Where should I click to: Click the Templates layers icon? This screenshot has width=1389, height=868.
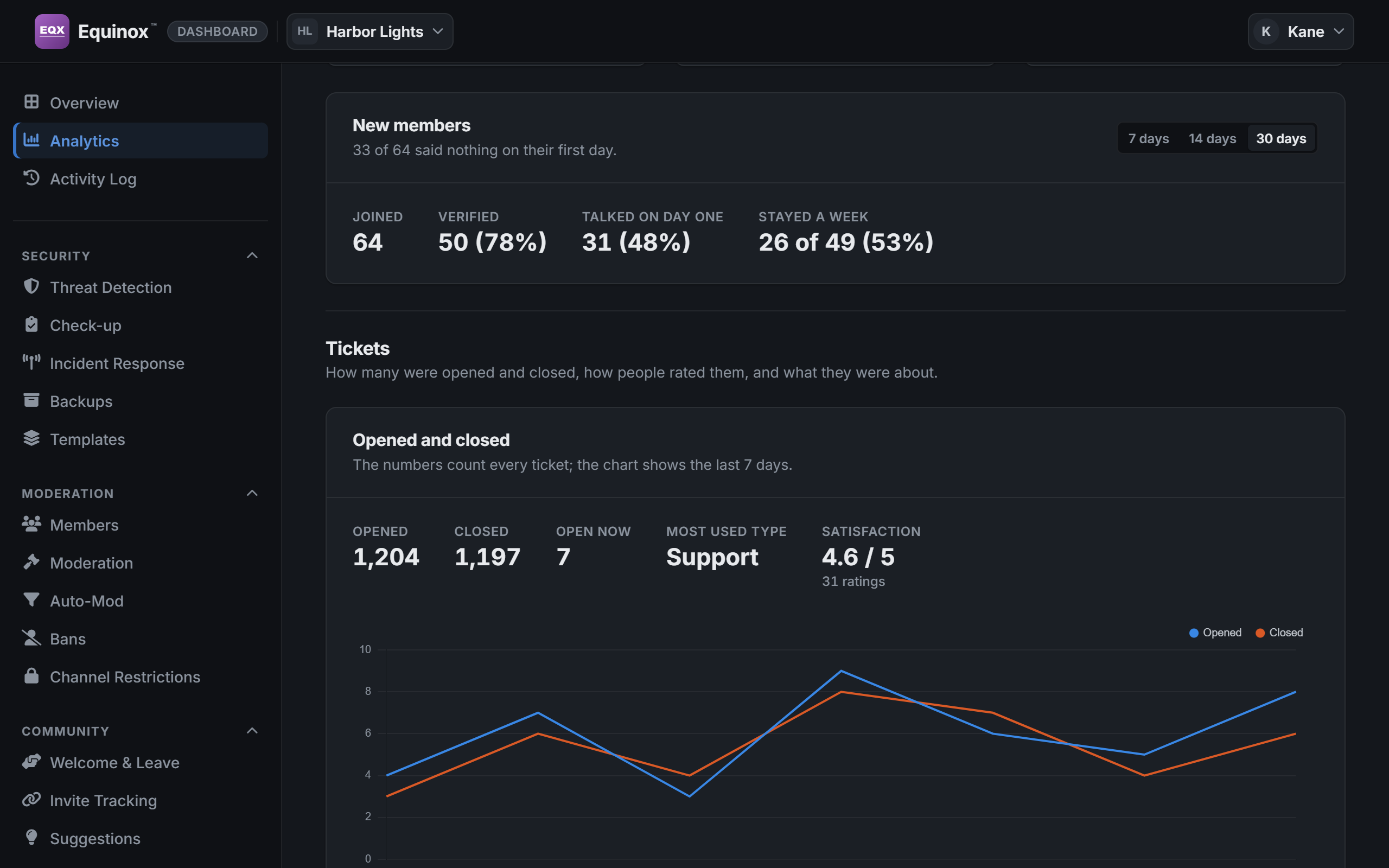(31, 438)
